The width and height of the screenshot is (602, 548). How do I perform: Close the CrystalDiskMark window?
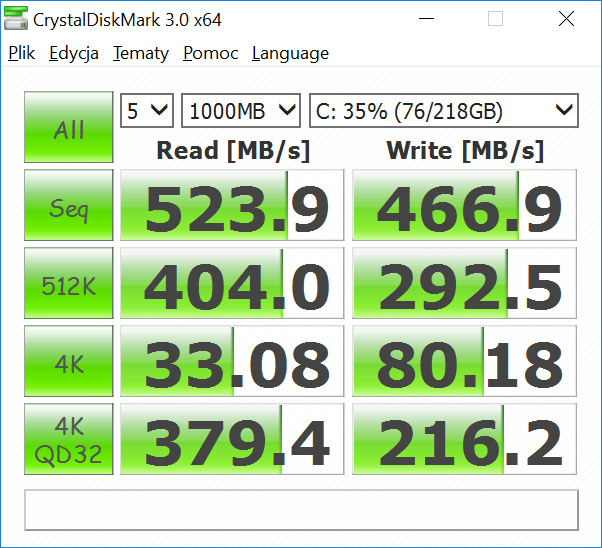566,18
